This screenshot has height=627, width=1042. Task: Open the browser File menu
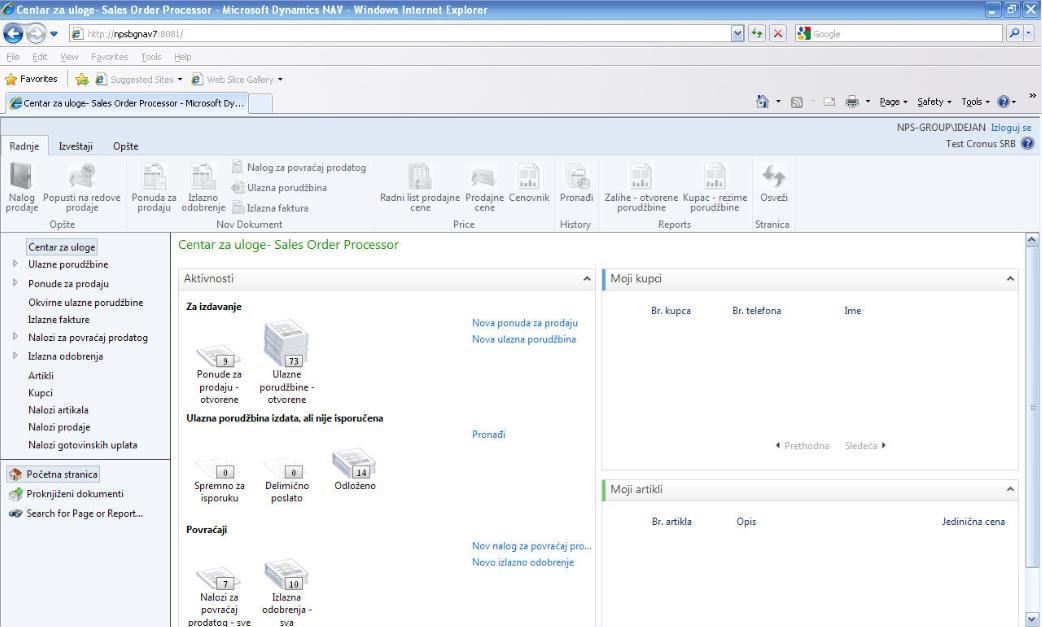click(13, 57)
